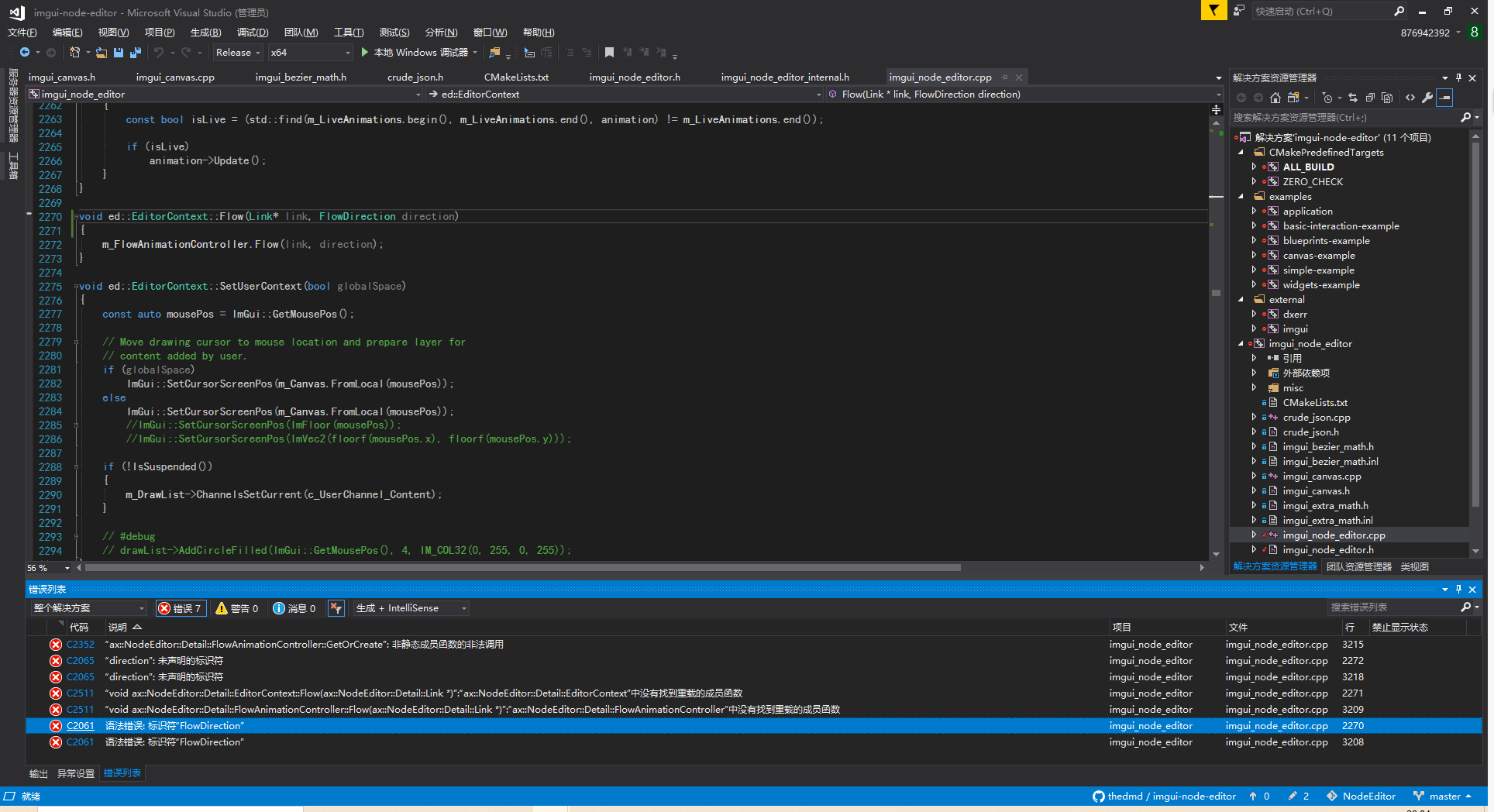
Task: Start the 本地 Windows 调试器 debugger
Action: tap(418, 53)
